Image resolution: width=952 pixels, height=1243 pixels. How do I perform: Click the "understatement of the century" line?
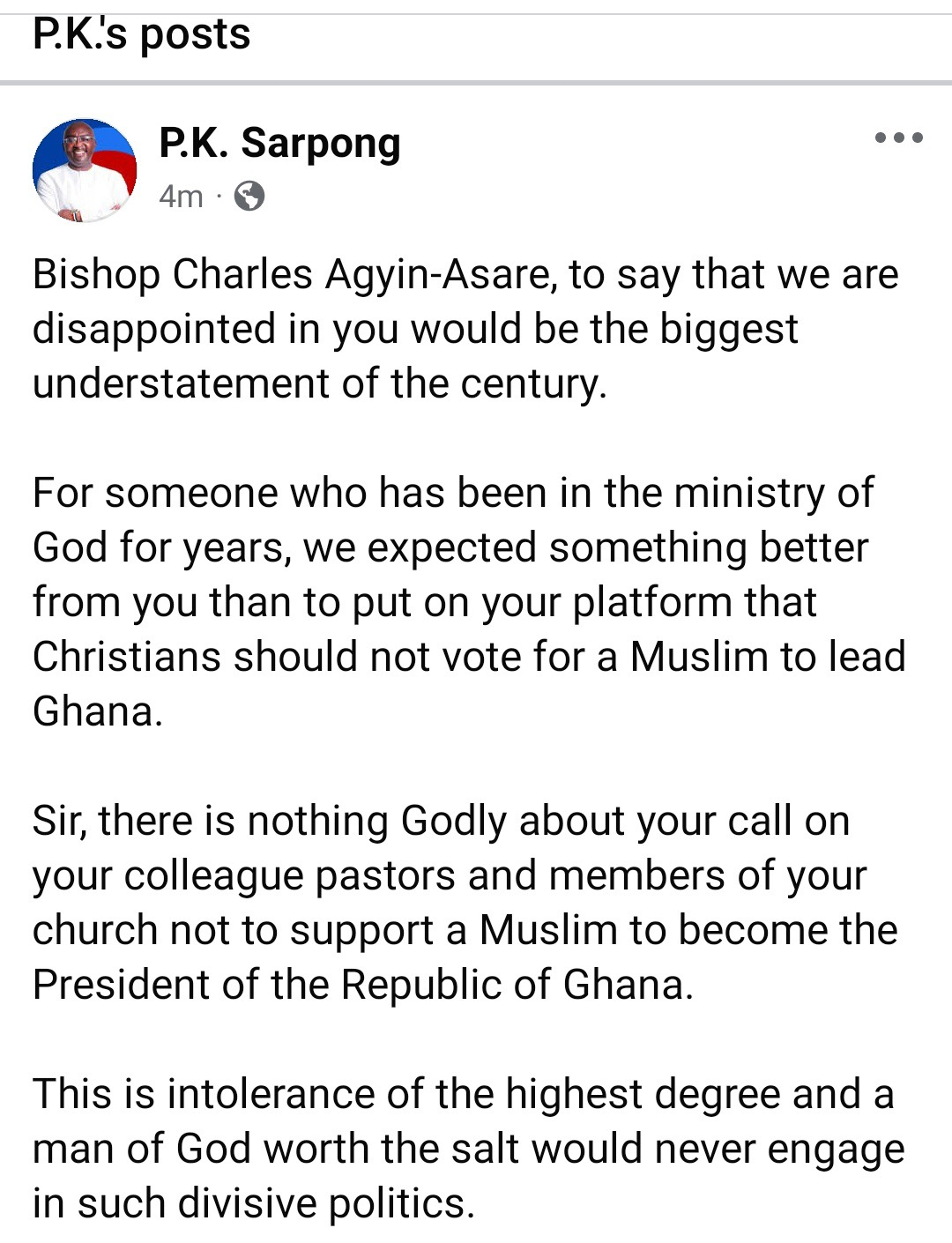click(x=319, y=383)
